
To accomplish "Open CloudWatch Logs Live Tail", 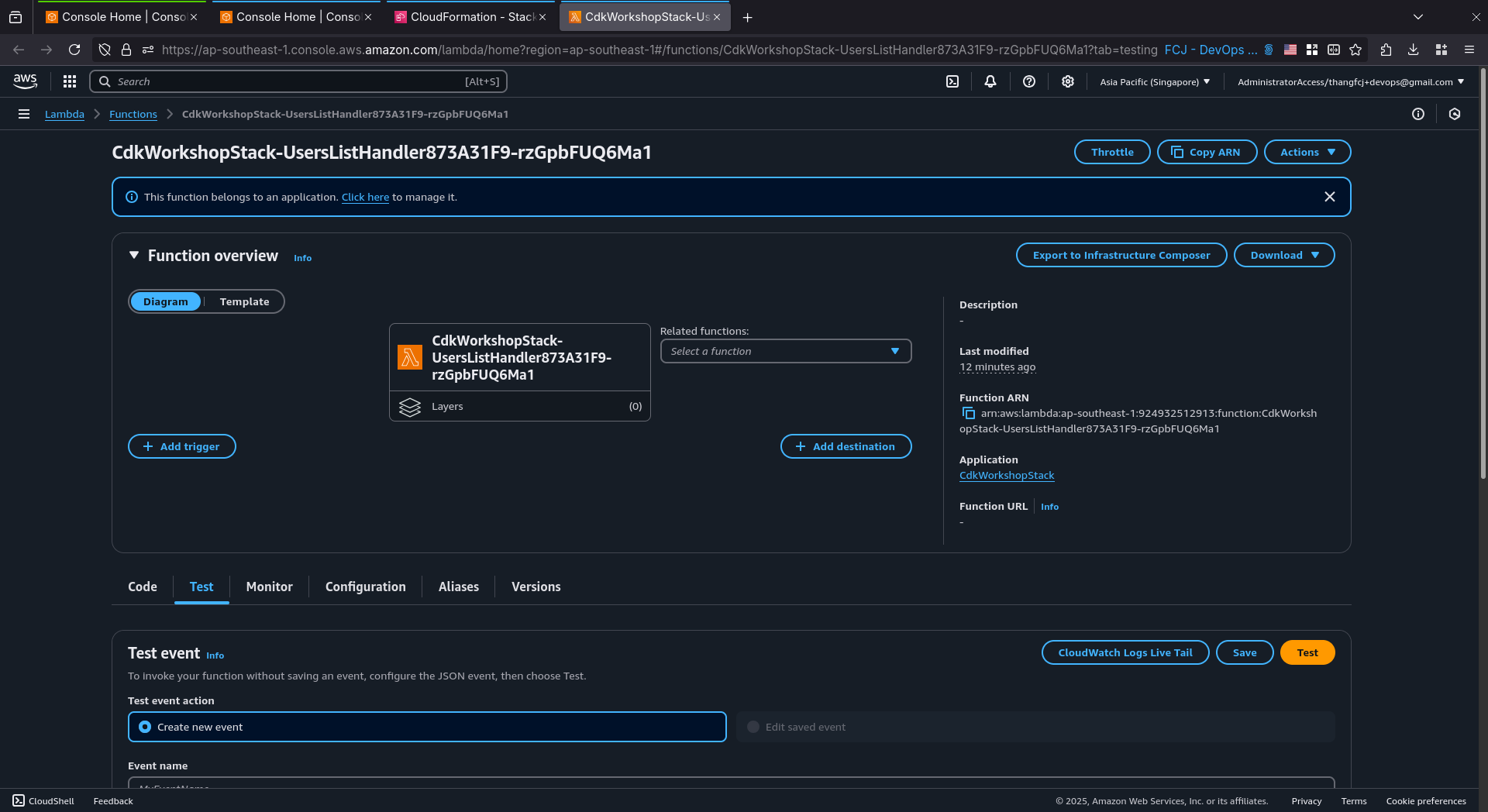I will point(1125,652).
